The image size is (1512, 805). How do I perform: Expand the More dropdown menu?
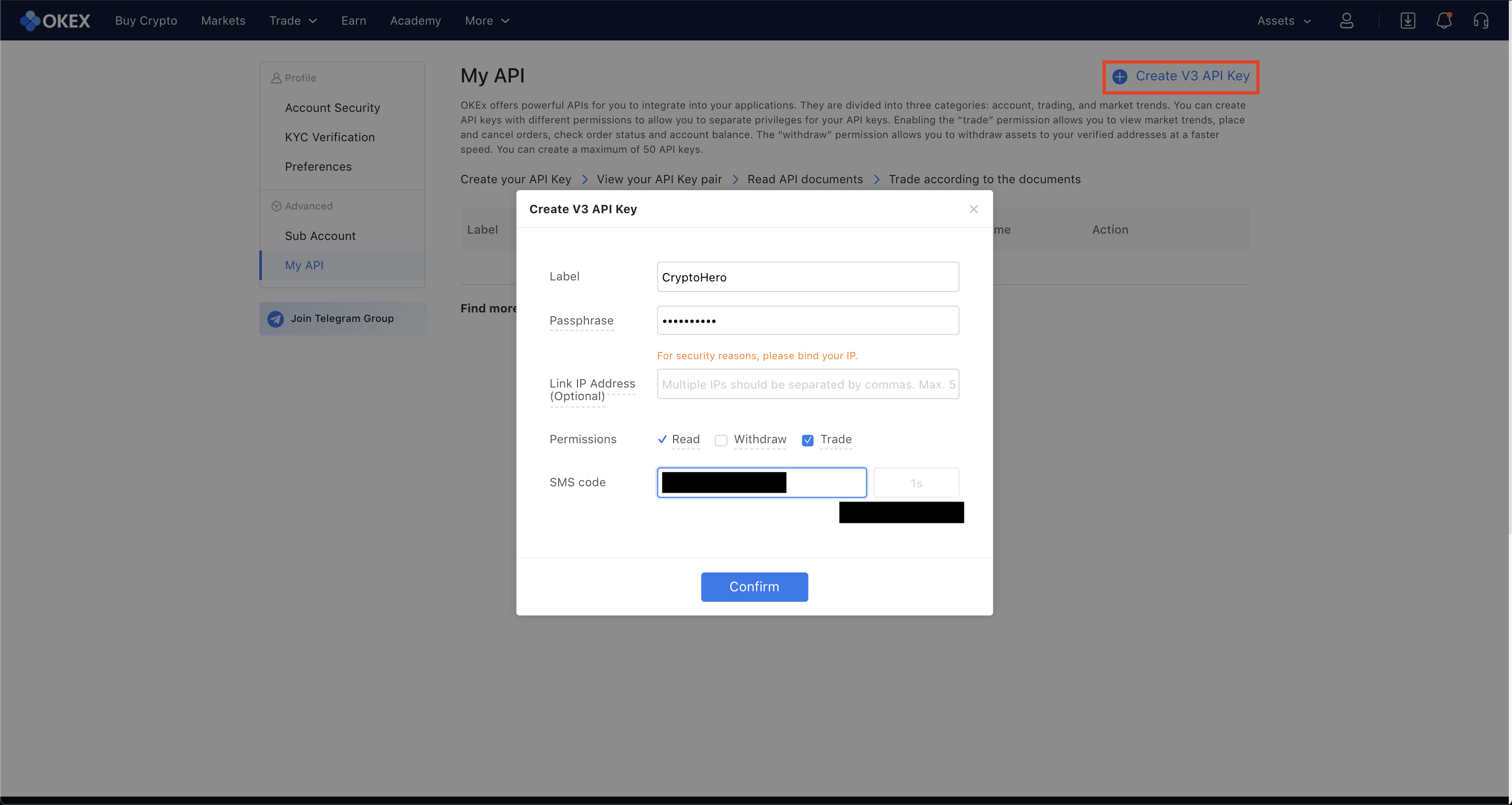pyautogui.click(x=487, y=20)
